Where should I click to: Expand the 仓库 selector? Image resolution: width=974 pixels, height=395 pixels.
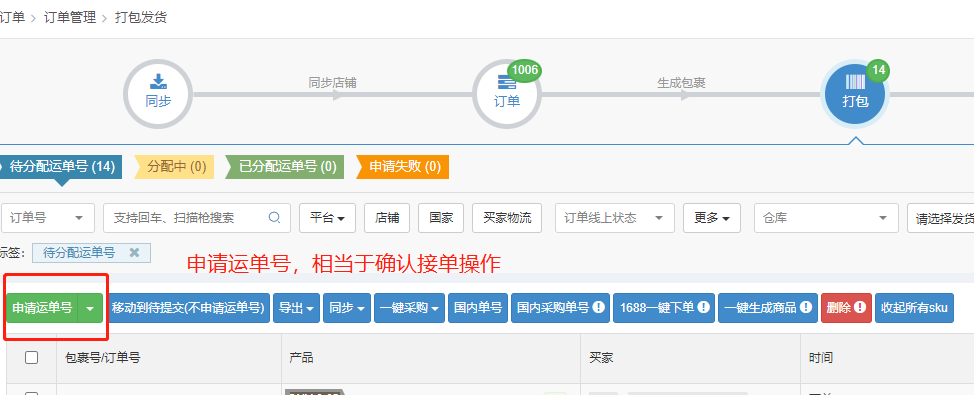[826, 218]
